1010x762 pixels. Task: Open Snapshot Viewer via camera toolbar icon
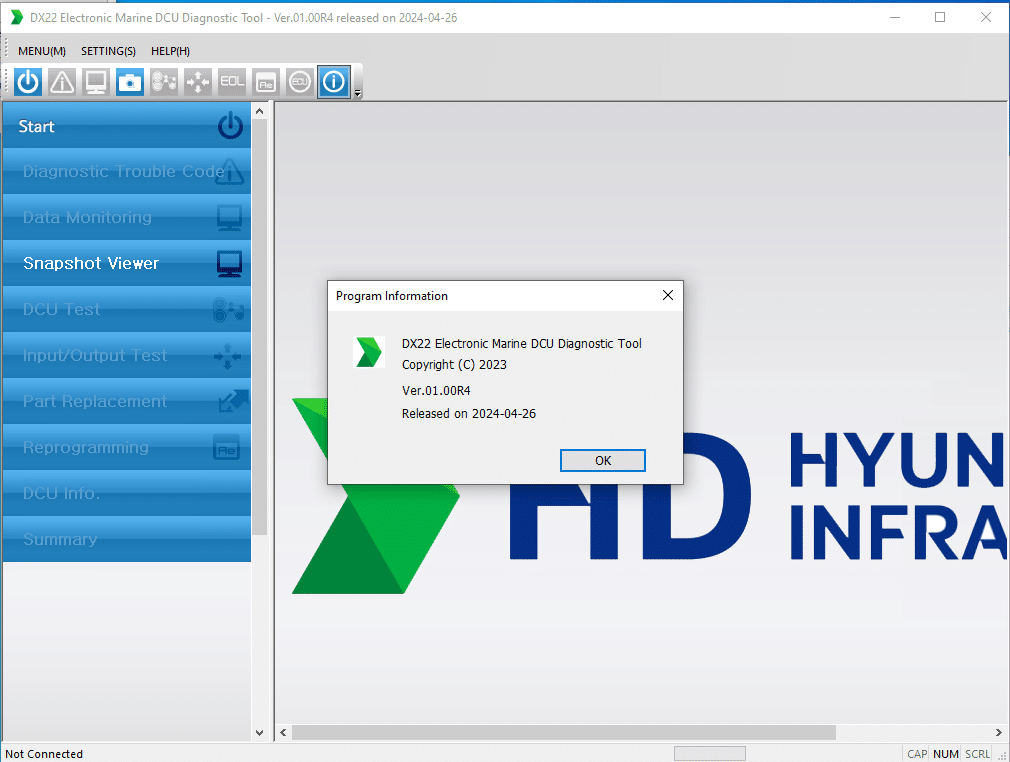[130, 82]
